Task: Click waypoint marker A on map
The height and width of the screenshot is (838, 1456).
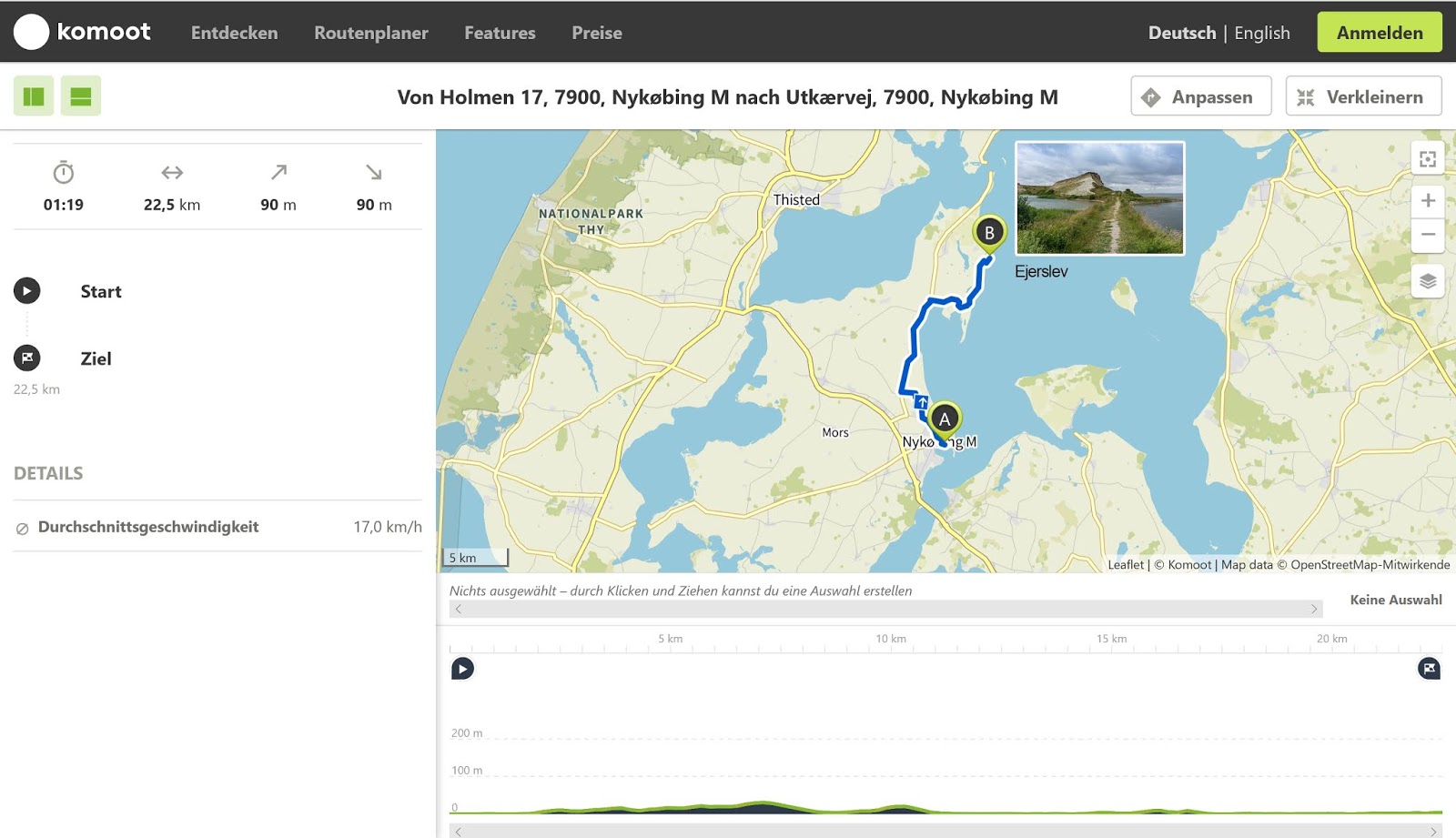Action: click(x=945, y=419)
